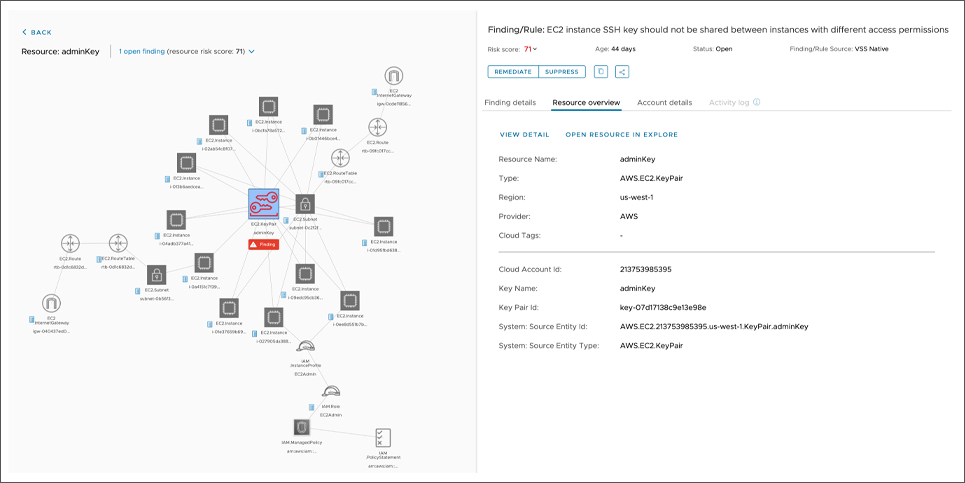The image size is (965, 483).
Task: Click the IAM Role EC2Admin helmet node
Action: coord(332,391)
